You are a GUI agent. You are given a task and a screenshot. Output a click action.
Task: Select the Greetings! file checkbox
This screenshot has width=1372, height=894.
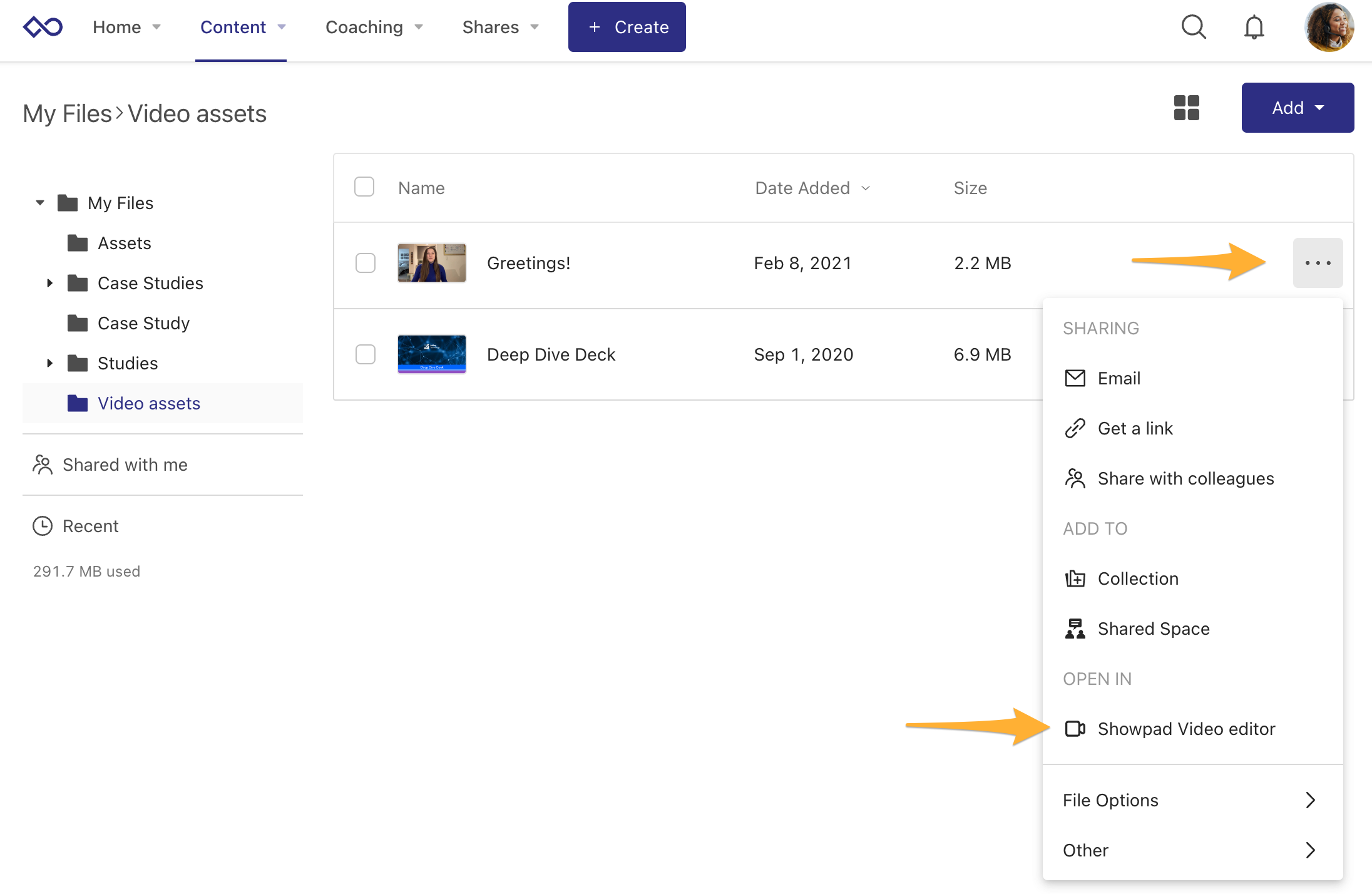(366, 263)
